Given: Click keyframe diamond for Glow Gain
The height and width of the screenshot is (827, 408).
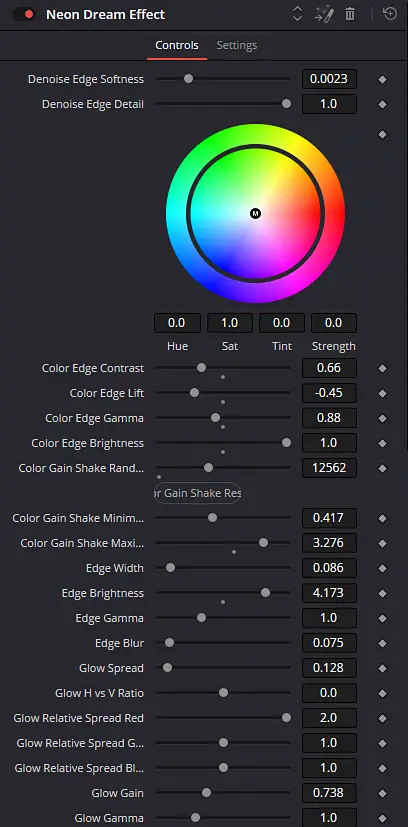Looking at the screenshot, I should [x=383, y=793].
